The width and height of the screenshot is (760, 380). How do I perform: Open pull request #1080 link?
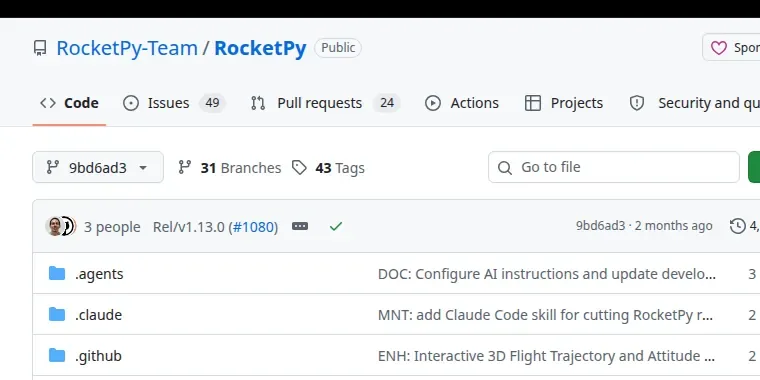point(253,227)
